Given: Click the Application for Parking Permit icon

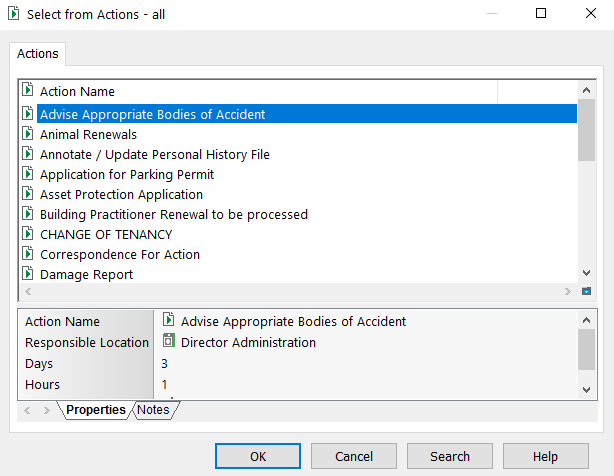Looking at the screenshot, I should (x=28, y=174).
